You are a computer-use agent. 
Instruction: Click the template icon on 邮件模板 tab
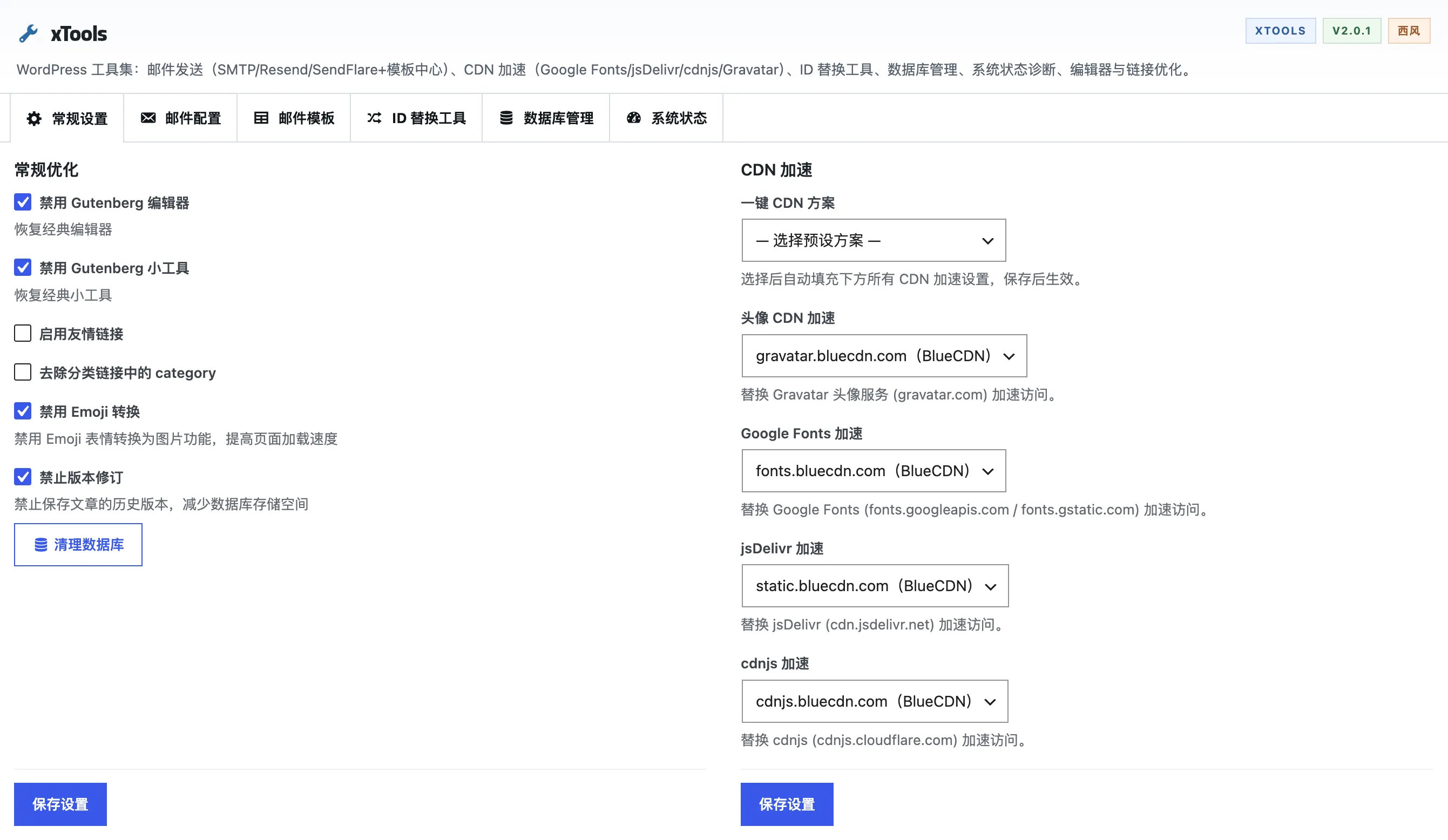pyautogui.click(x=260, y=118)
